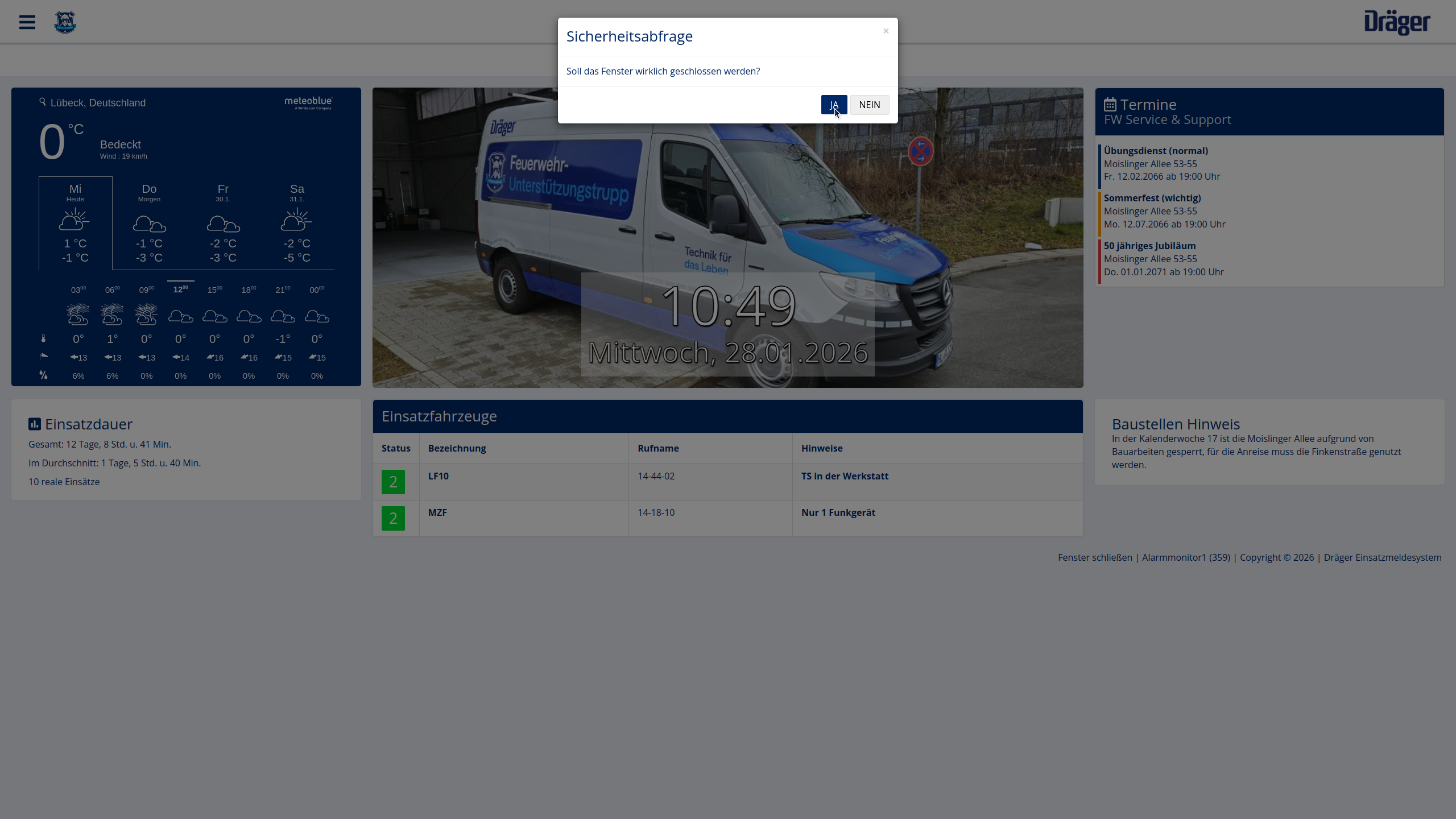
Task: Click the meteoblue logo
Action: coord(308,102)
